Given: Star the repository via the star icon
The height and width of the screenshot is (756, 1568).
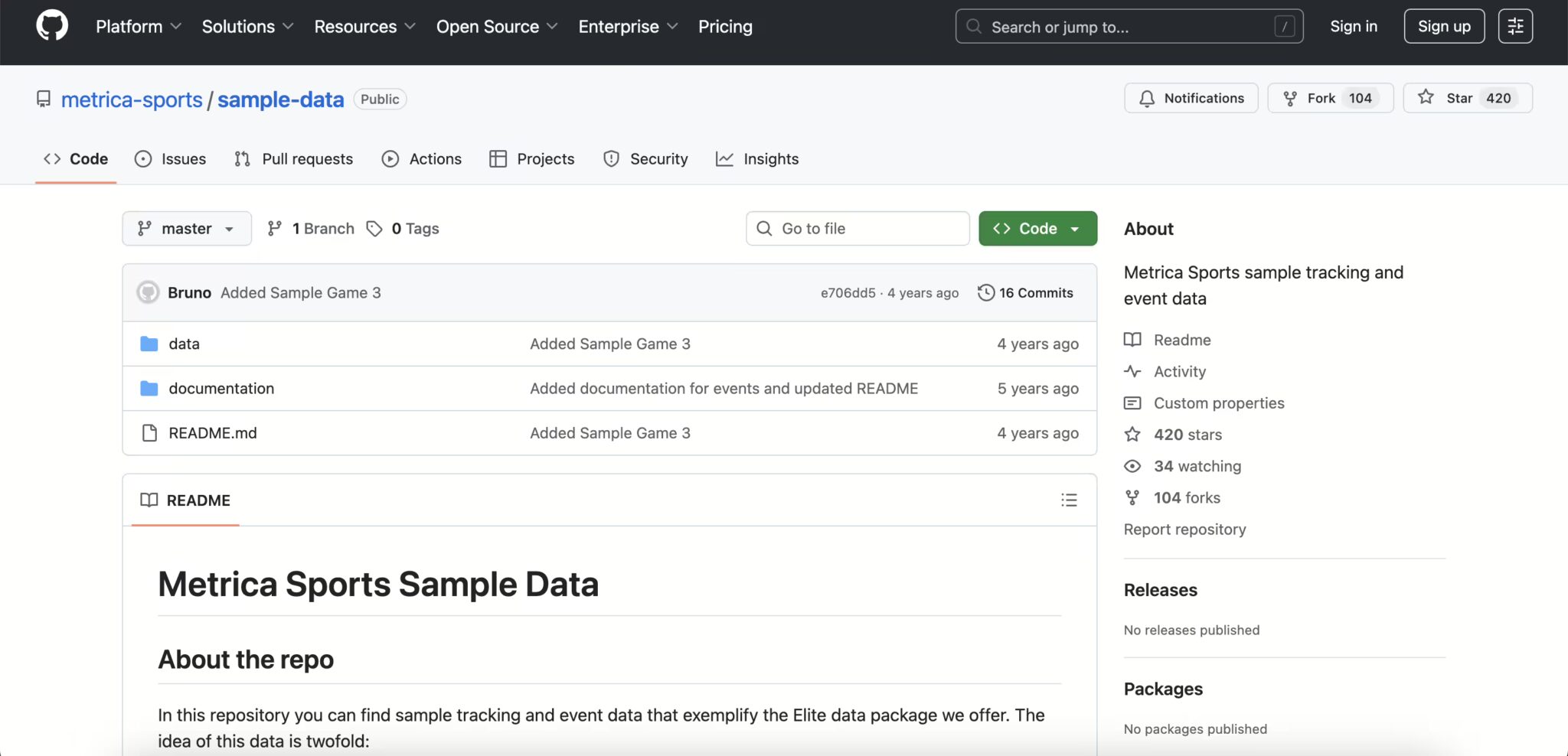Looking at the screenshot, I should click(1426, 98).
